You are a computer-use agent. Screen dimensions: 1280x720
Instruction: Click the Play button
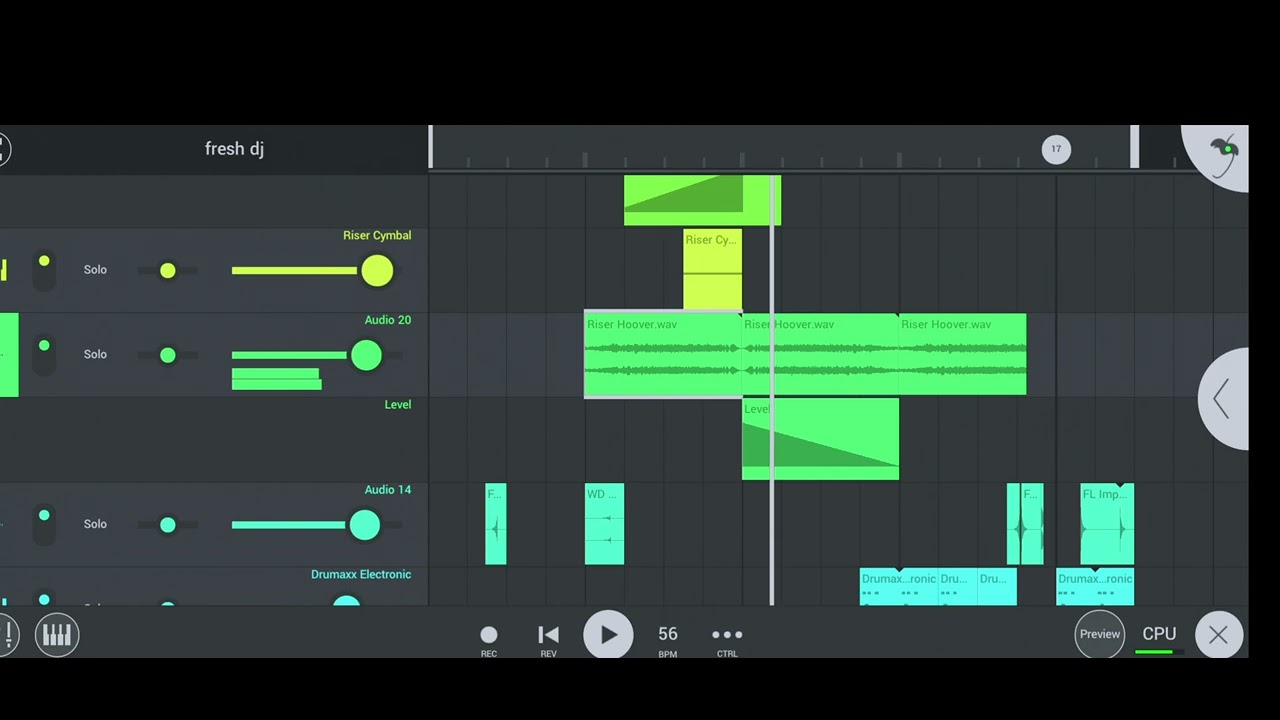pos(608,634)
